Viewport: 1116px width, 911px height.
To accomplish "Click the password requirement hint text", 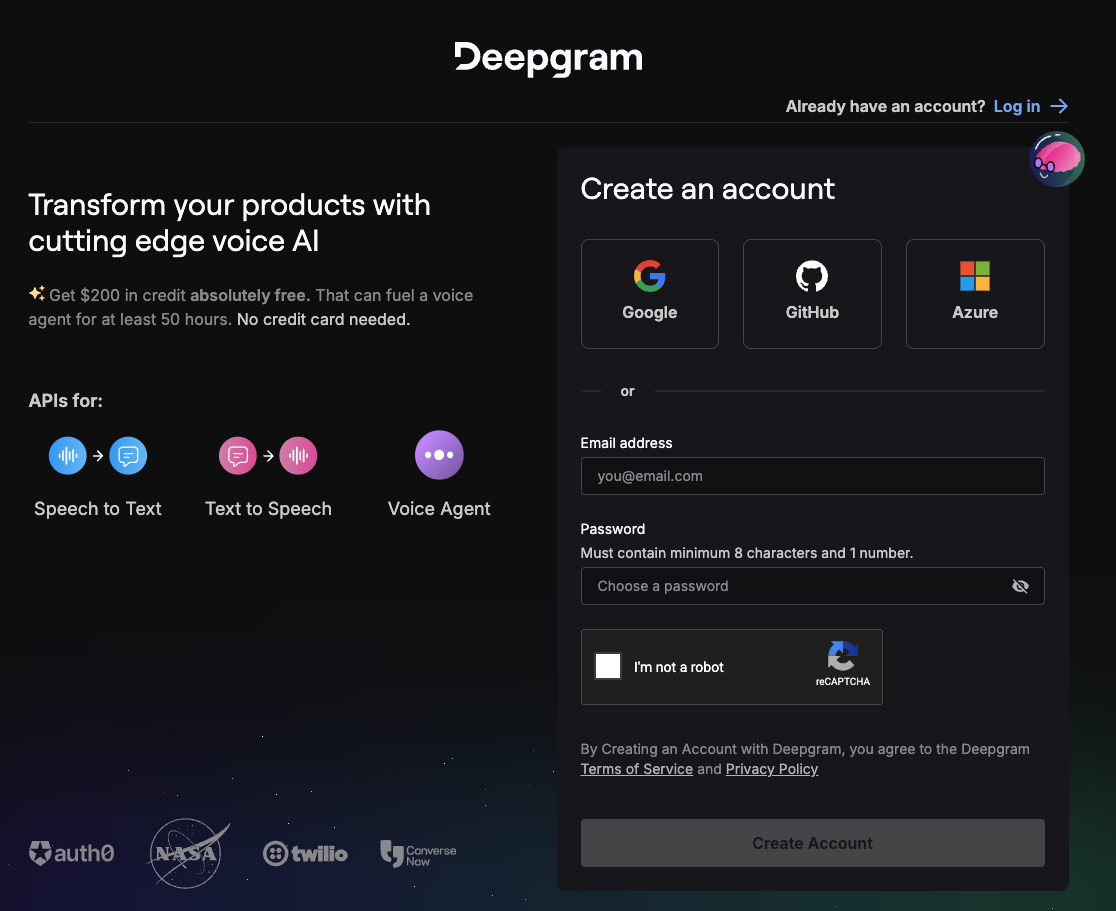I will (x=747, y=553).
